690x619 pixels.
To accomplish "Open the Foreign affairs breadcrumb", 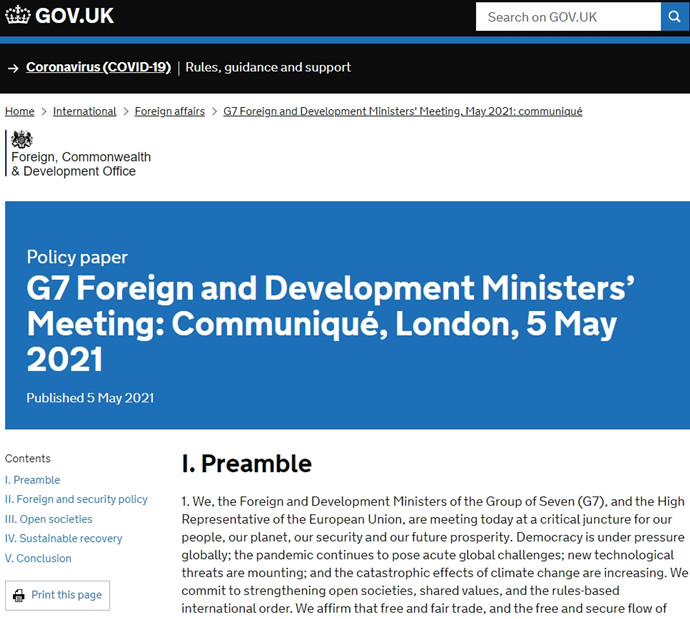I will [169, 111].
